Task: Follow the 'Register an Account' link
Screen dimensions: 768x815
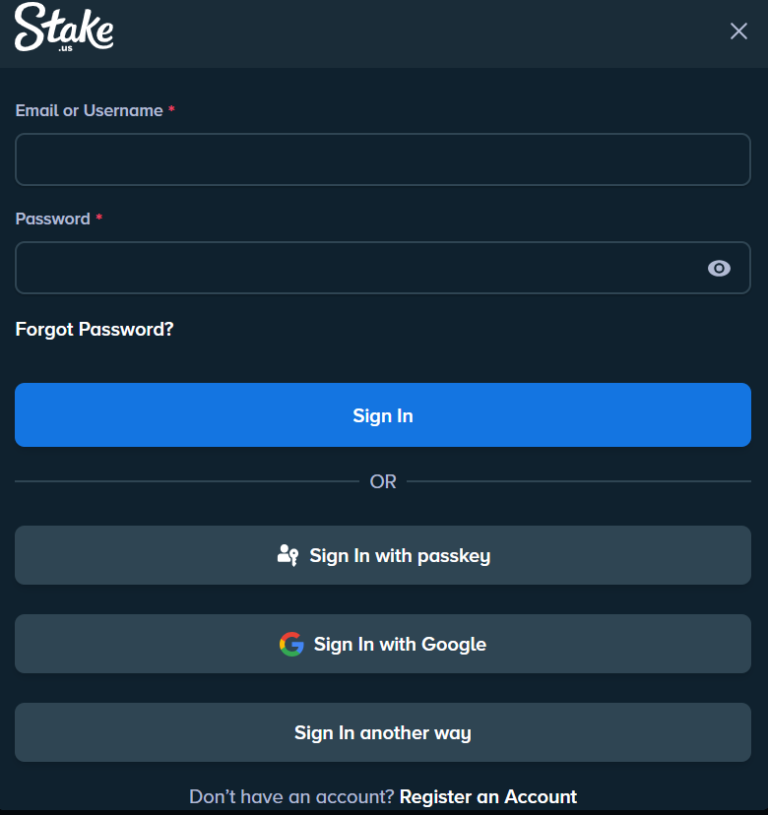Action: point(488,796)
